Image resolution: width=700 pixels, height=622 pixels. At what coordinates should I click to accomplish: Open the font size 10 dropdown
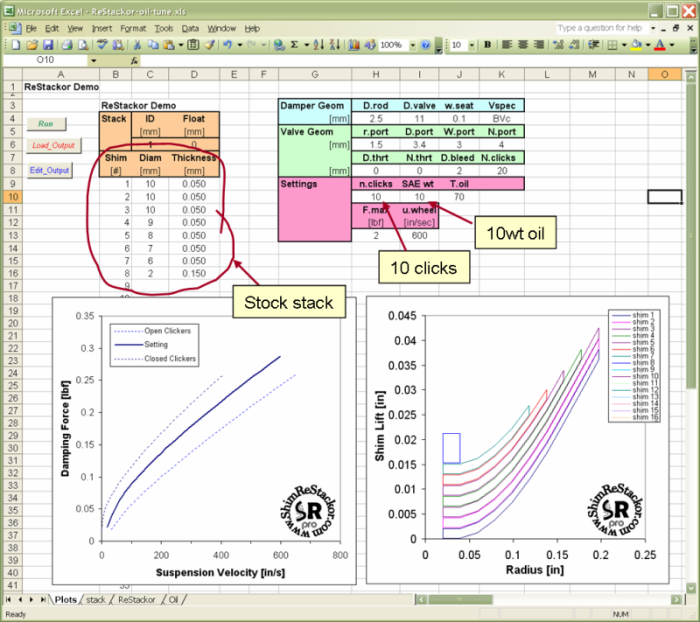coord(471,45)
